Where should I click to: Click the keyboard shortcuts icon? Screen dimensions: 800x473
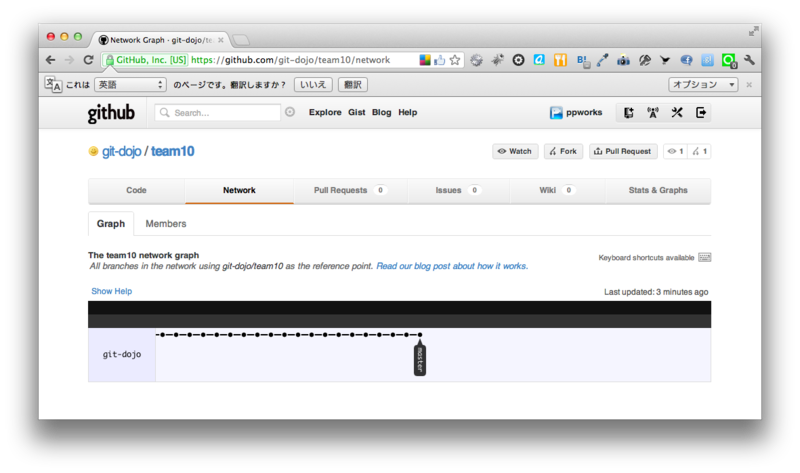[x=705, y=257]
